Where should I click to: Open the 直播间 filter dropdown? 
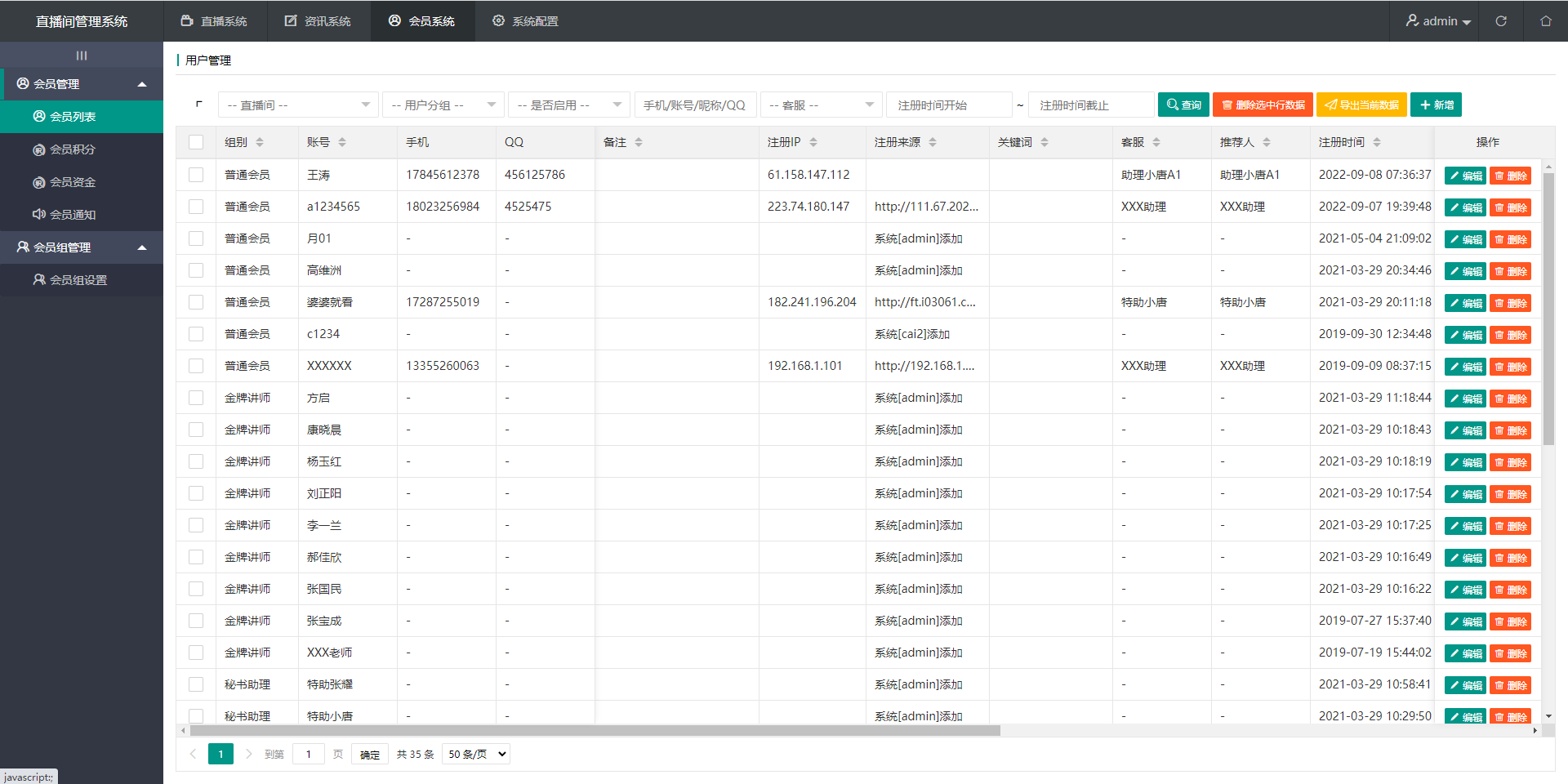(297, 105)
